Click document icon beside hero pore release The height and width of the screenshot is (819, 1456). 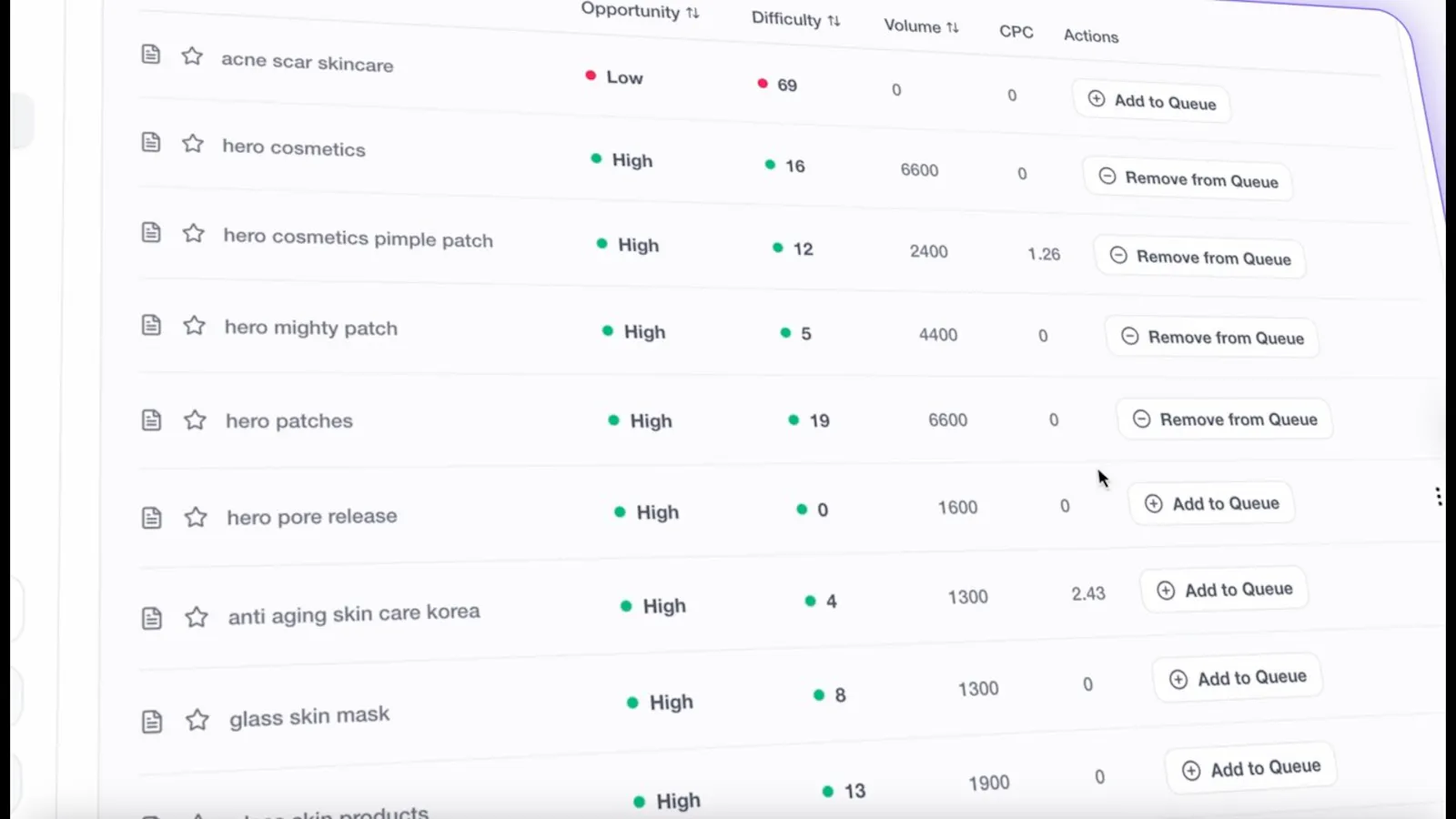pos(152,518)
